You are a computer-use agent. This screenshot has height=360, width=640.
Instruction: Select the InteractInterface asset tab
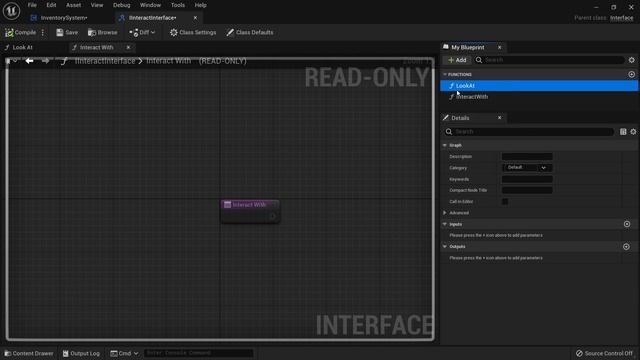(x=152, y=18)
